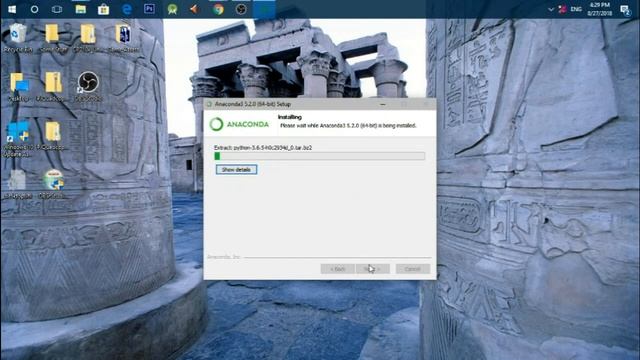Select the blank white file desktop icon

(x=18, y=184)
